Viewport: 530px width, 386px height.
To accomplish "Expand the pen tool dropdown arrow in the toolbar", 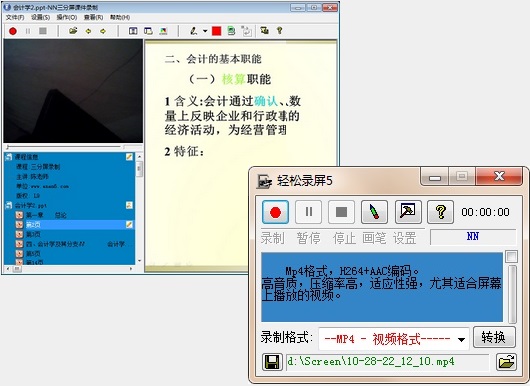I will (x=205, y=31).
